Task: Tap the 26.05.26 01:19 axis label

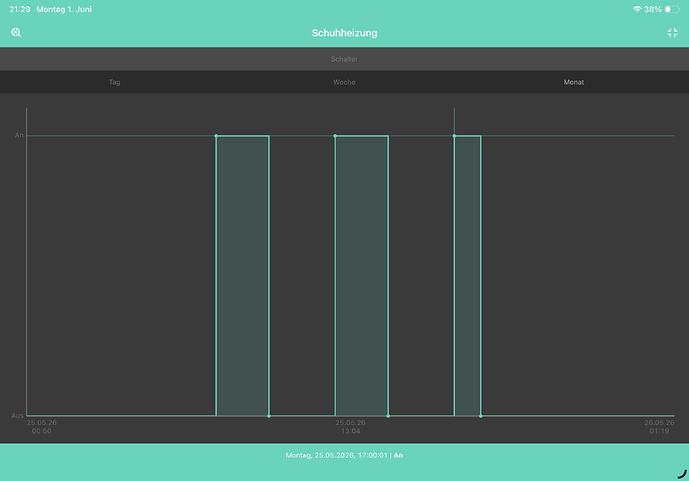Action: click(659, 427)
